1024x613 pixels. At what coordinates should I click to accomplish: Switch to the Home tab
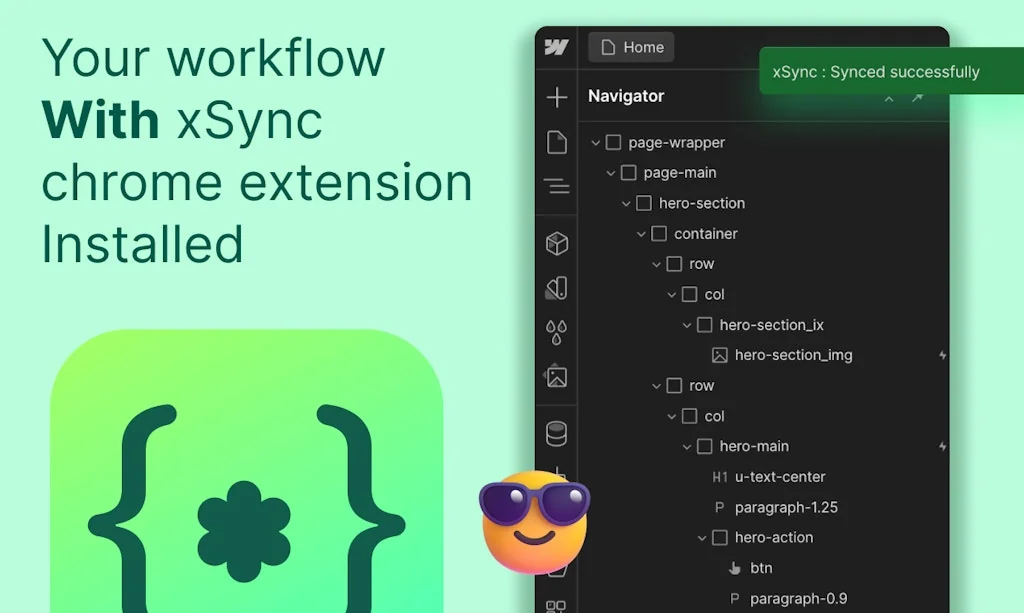tap(630, 46)
